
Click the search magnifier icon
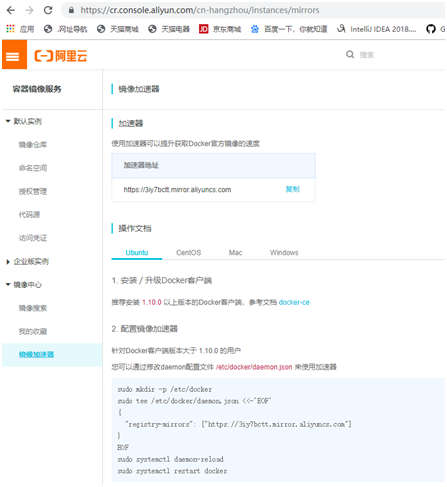(350, 54)
